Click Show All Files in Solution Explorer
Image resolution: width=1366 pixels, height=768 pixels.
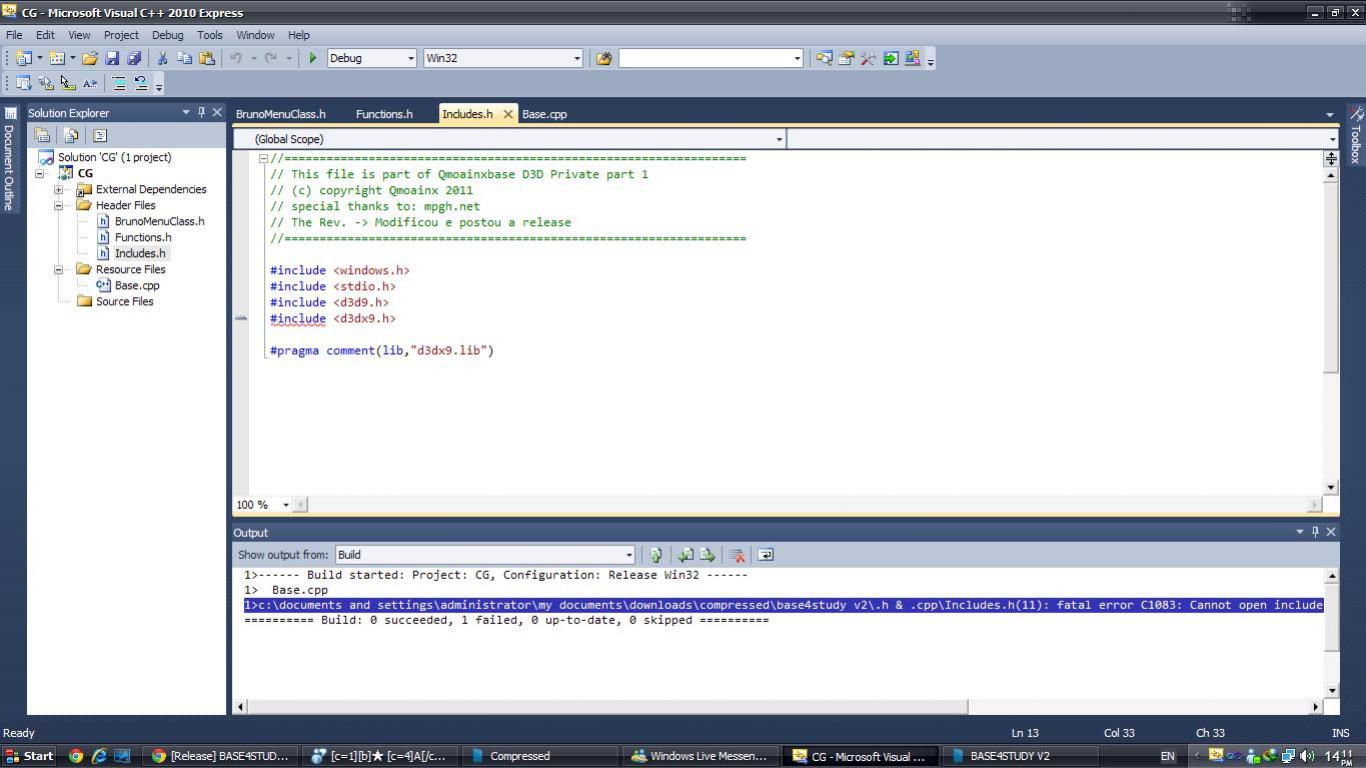(71, 135)
